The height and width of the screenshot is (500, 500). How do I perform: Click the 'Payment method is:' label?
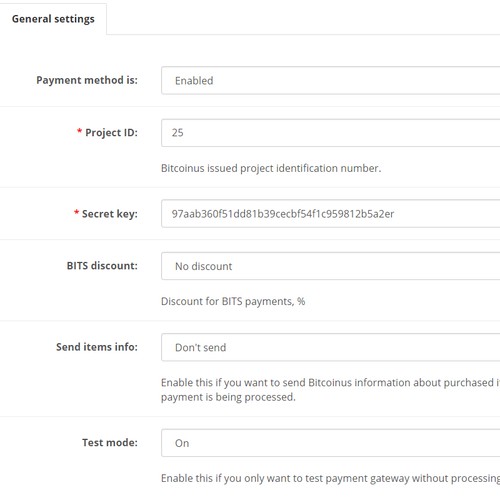point(87,80)
